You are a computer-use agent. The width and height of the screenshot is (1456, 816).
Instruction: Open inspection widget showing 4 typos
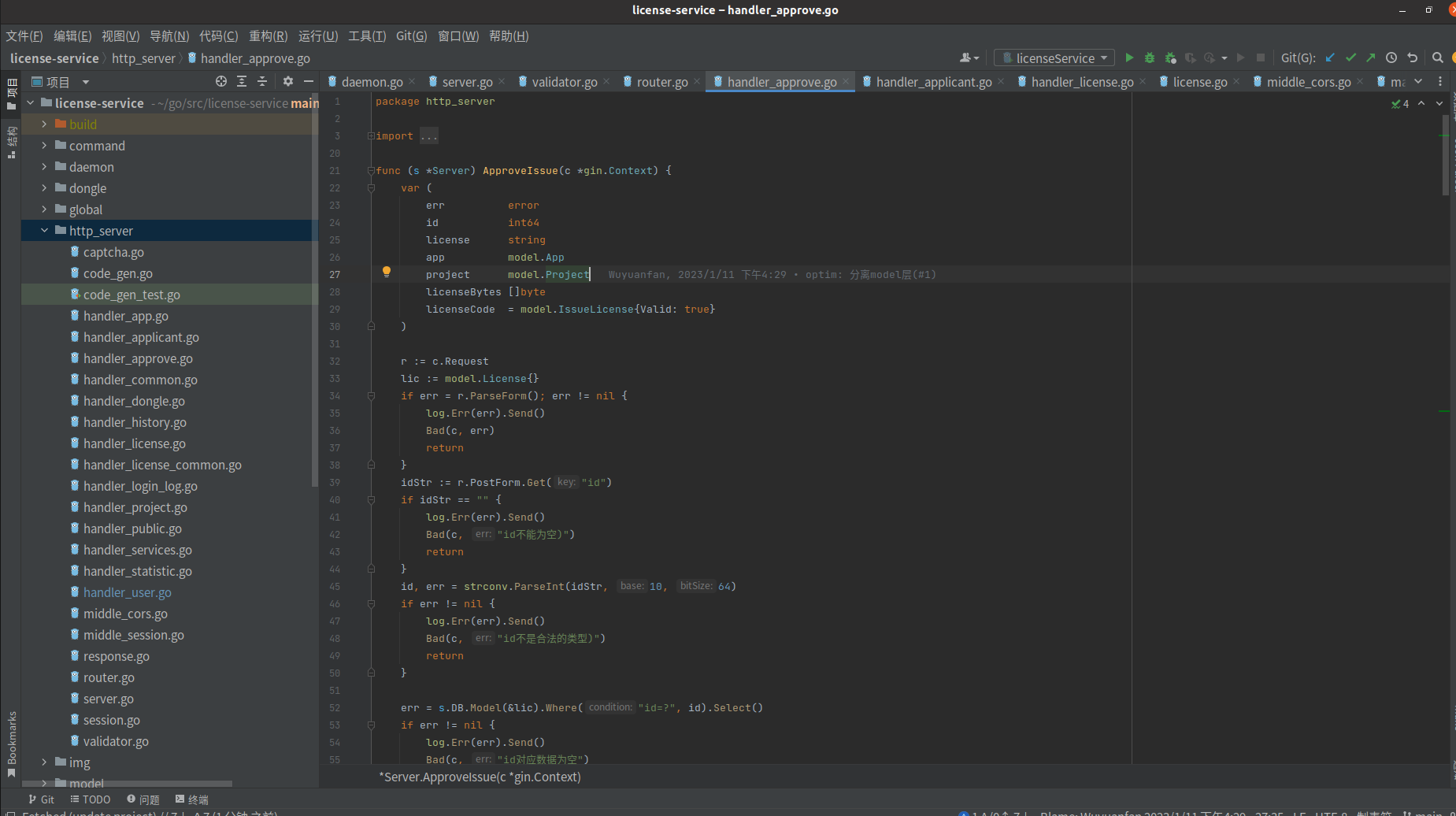click(x=1400, y=104)
